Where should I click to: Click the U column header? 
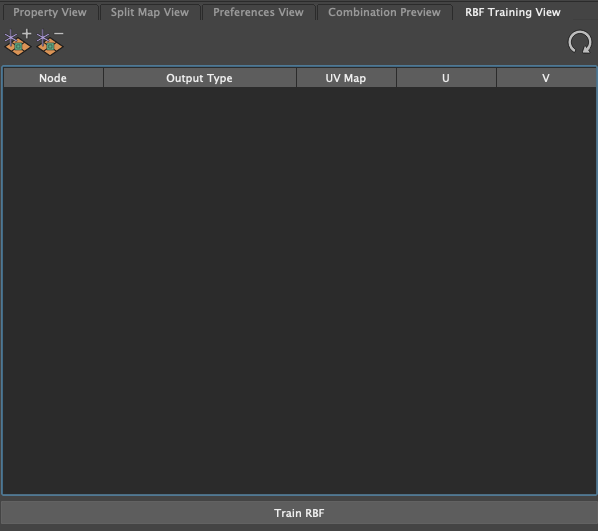(x=446, y=78)
